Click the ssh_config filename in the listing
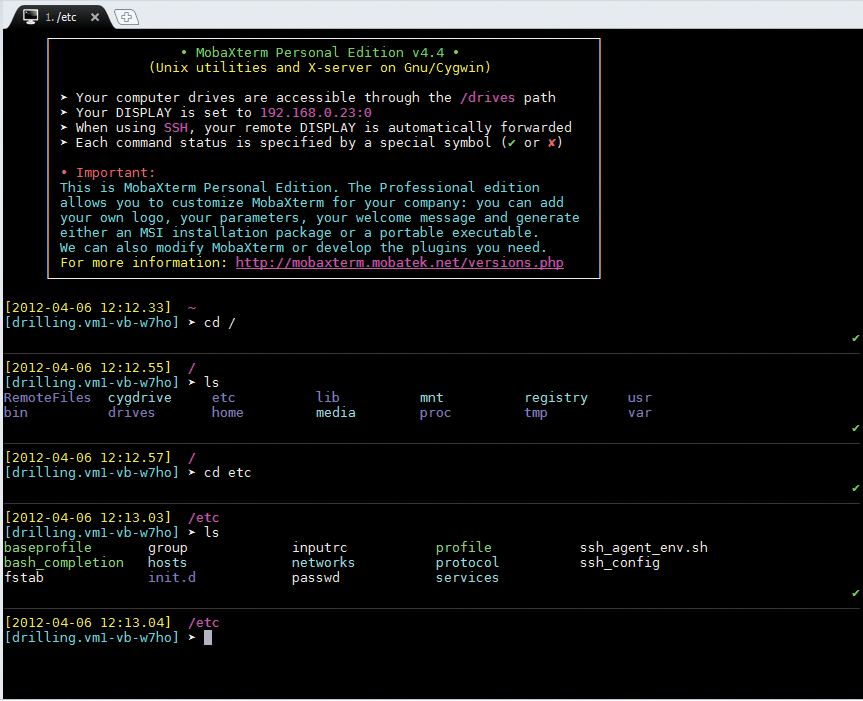Screen dimensions: 863x701 619,562
